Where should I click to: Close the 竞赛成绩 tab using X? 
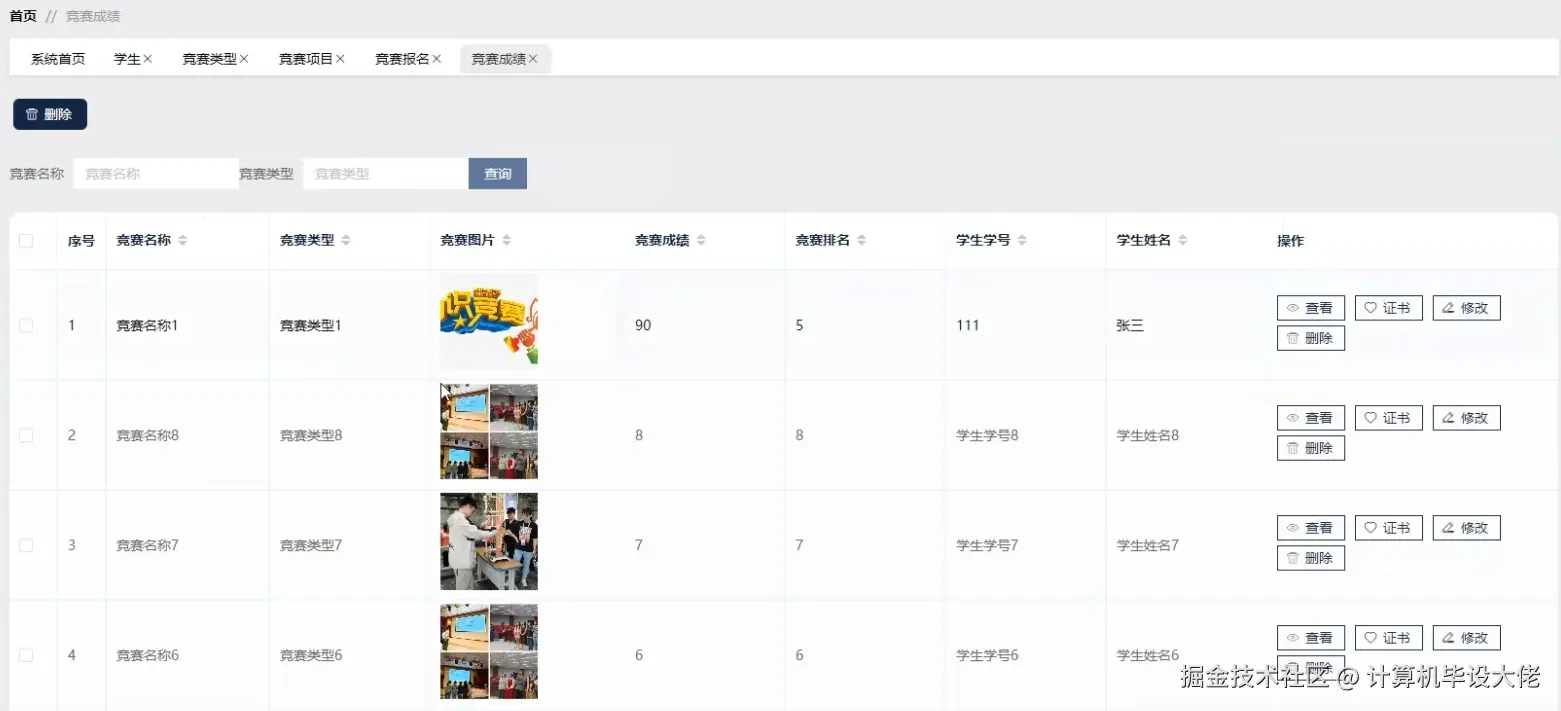[x=533, y=59]
